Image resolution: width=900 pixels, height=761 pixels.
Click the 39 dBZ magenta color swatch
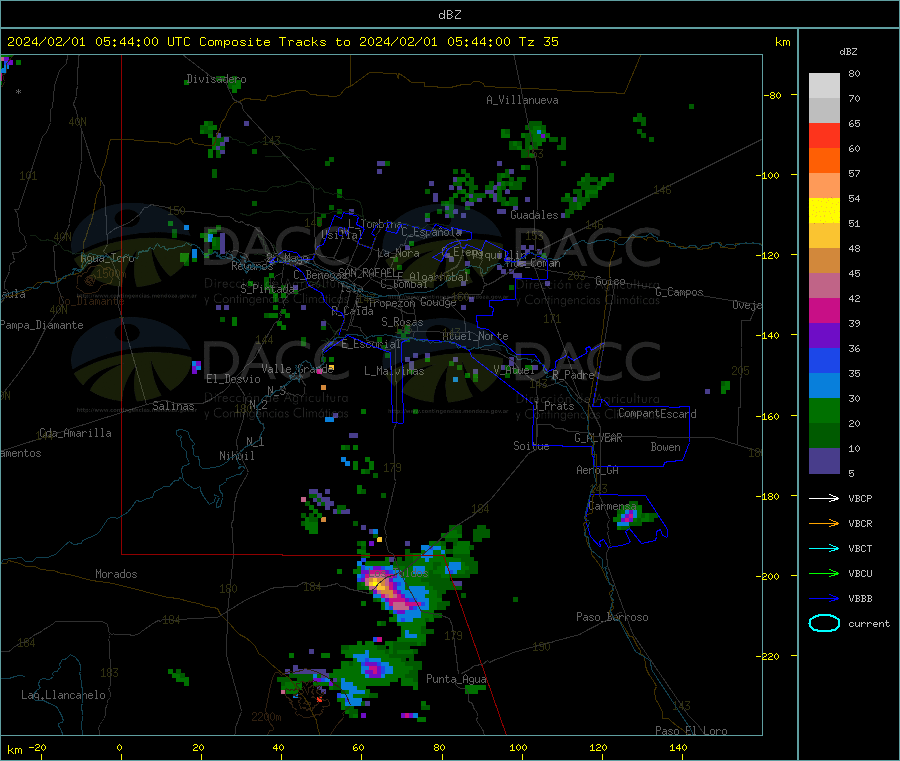(x=824, y=310)
